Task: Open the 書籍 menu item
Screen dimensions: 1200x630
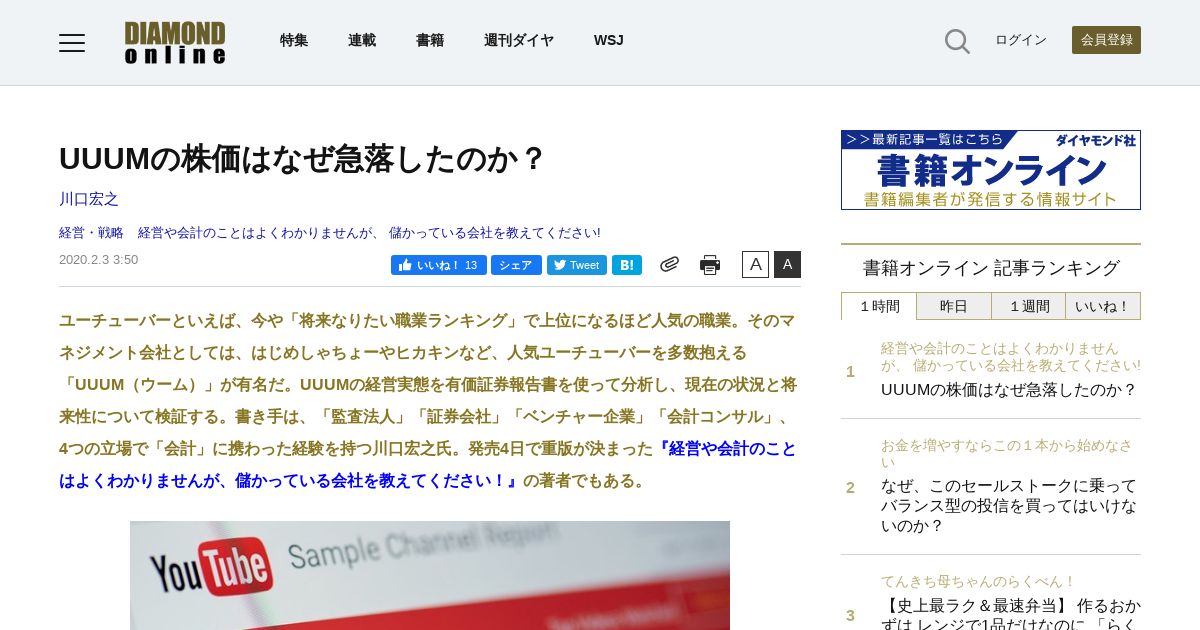Action: 430,40
